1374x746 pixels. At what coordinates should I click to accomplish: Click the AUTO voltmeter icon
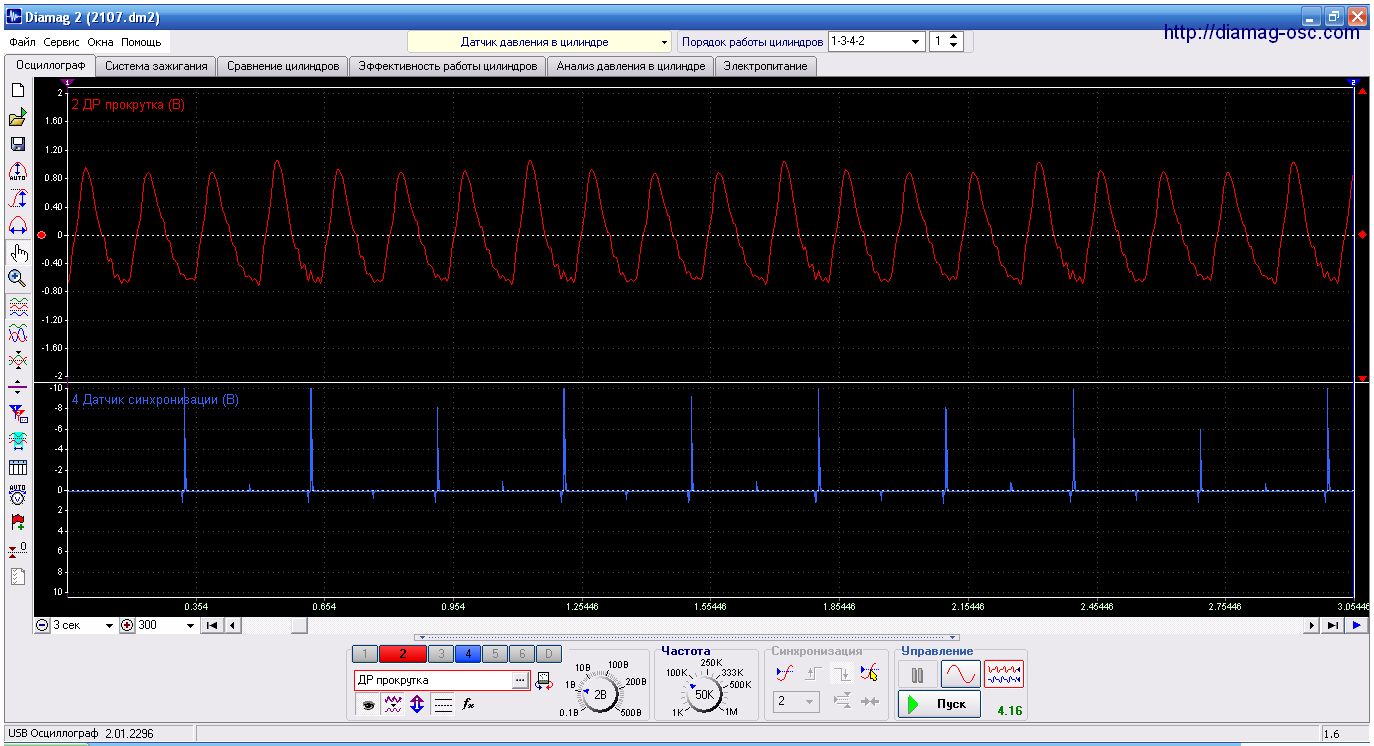(x=17, y=494)
